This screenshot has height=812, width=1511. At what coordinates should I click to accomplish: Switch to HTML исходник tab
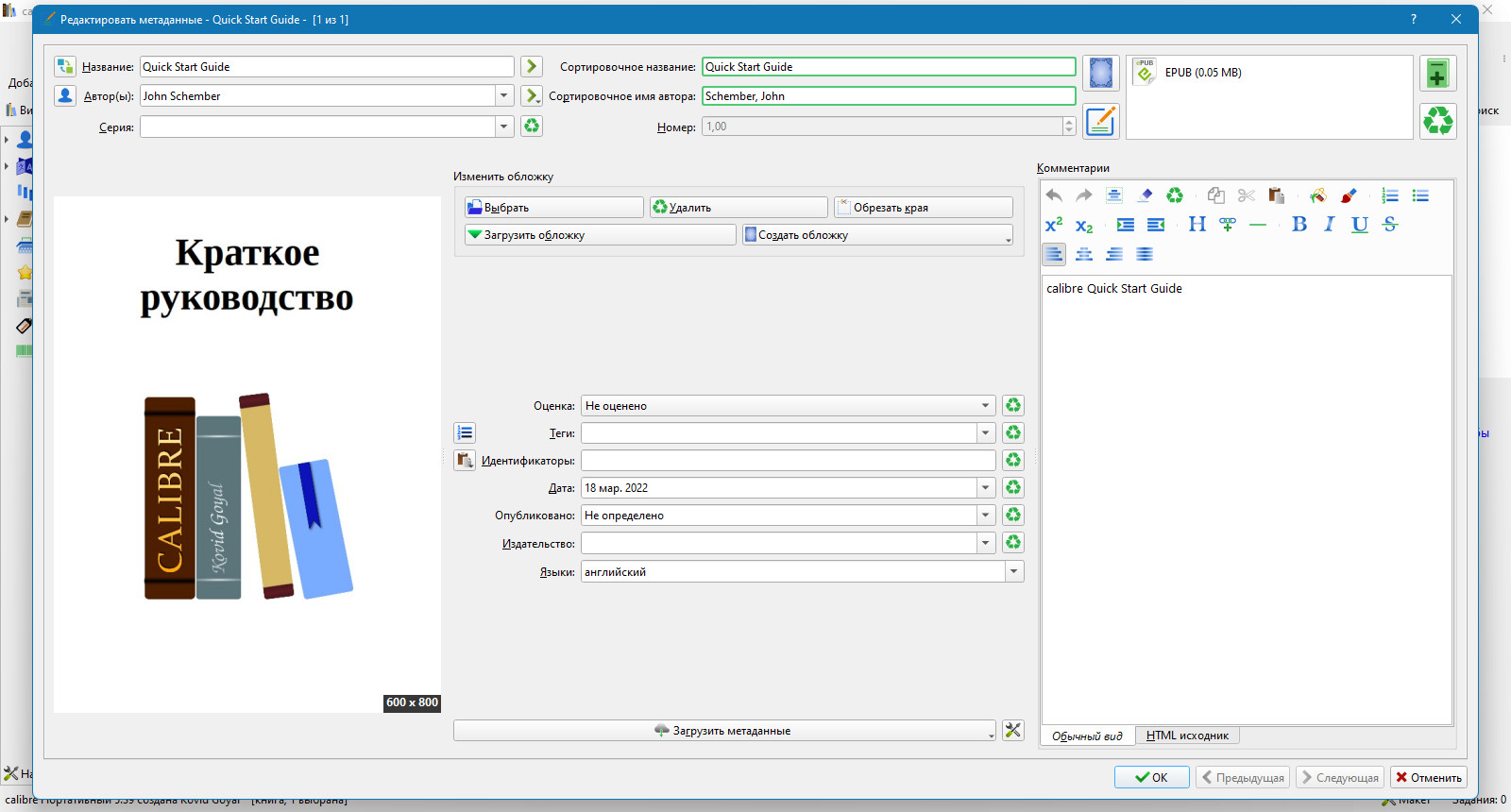click(1187, 736)
